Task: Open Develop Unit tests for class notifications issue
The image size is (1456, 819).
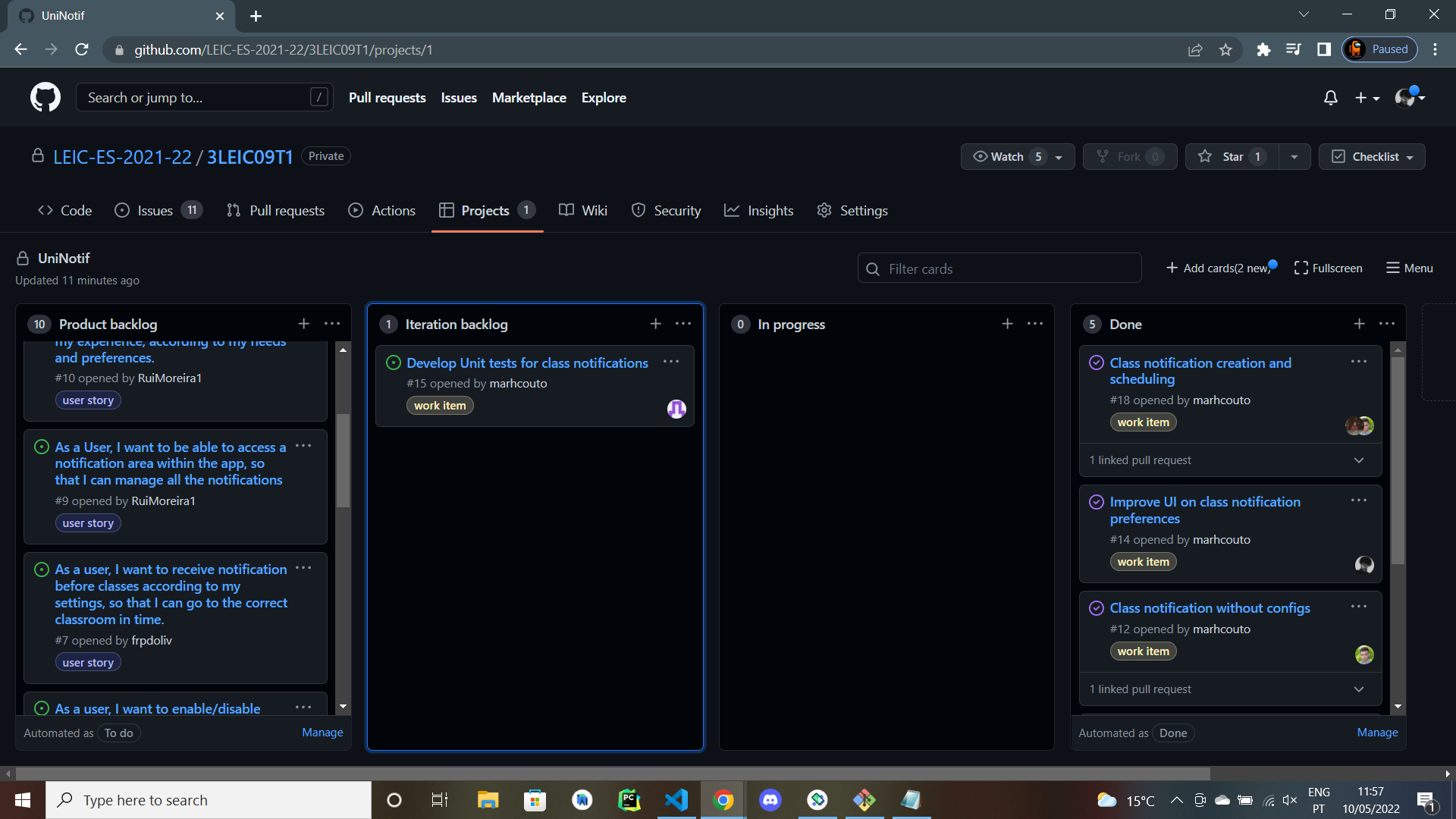Action: point(527,363)
